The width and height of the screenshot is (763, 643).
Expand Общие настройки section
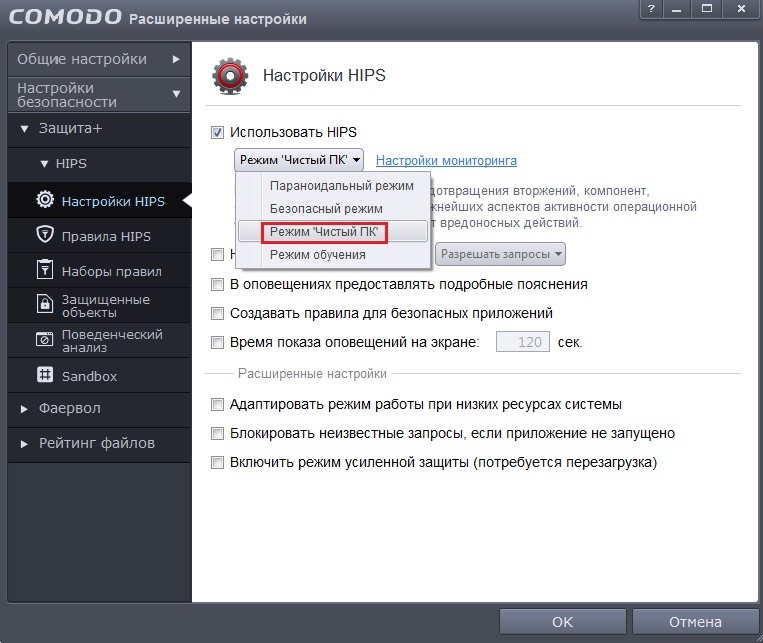click(x=99, y=59)
